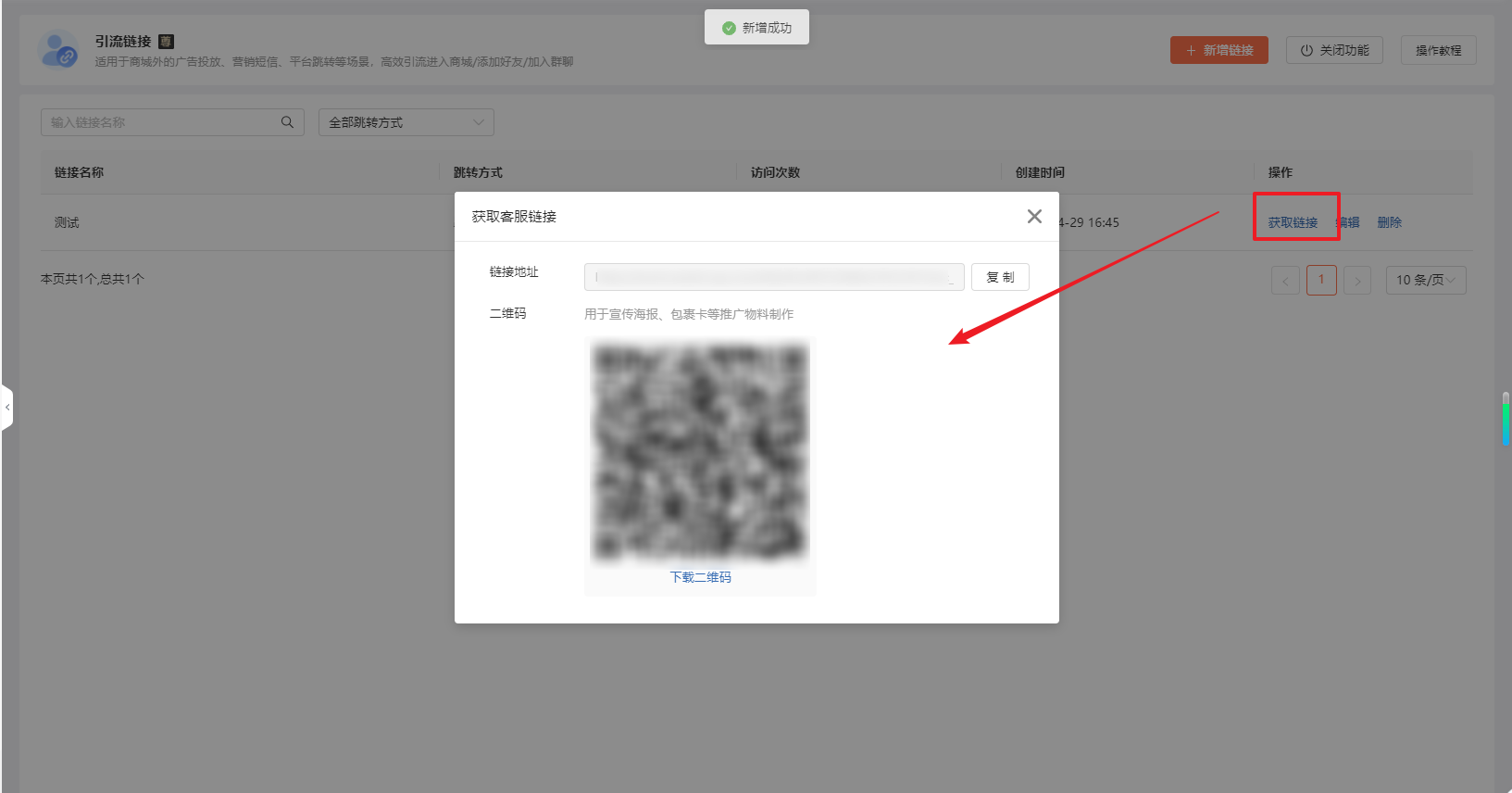Click the 下载二维码 link
1512x793 pixels.
pos(701,577)
